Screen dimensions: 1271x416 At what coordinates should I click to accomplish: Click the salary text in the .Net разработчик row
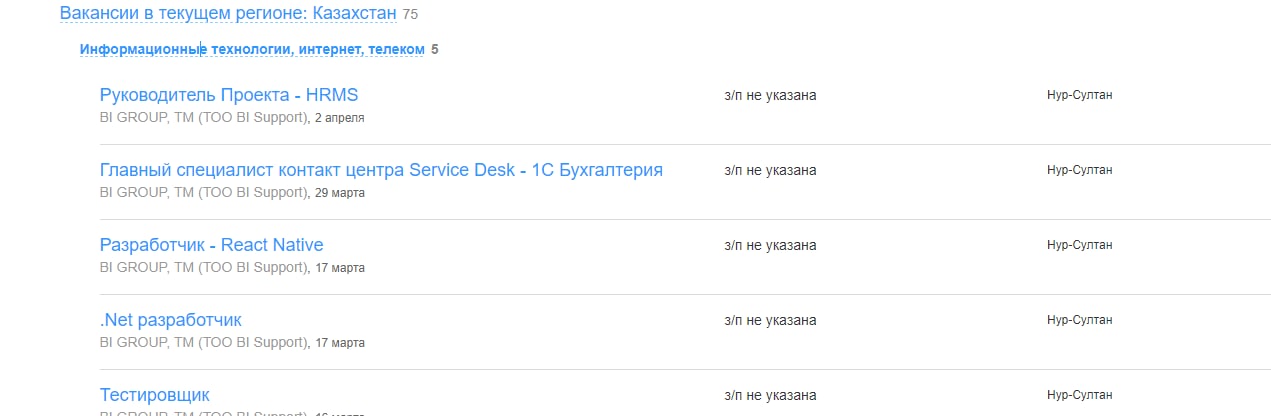(x=770, y=320)
